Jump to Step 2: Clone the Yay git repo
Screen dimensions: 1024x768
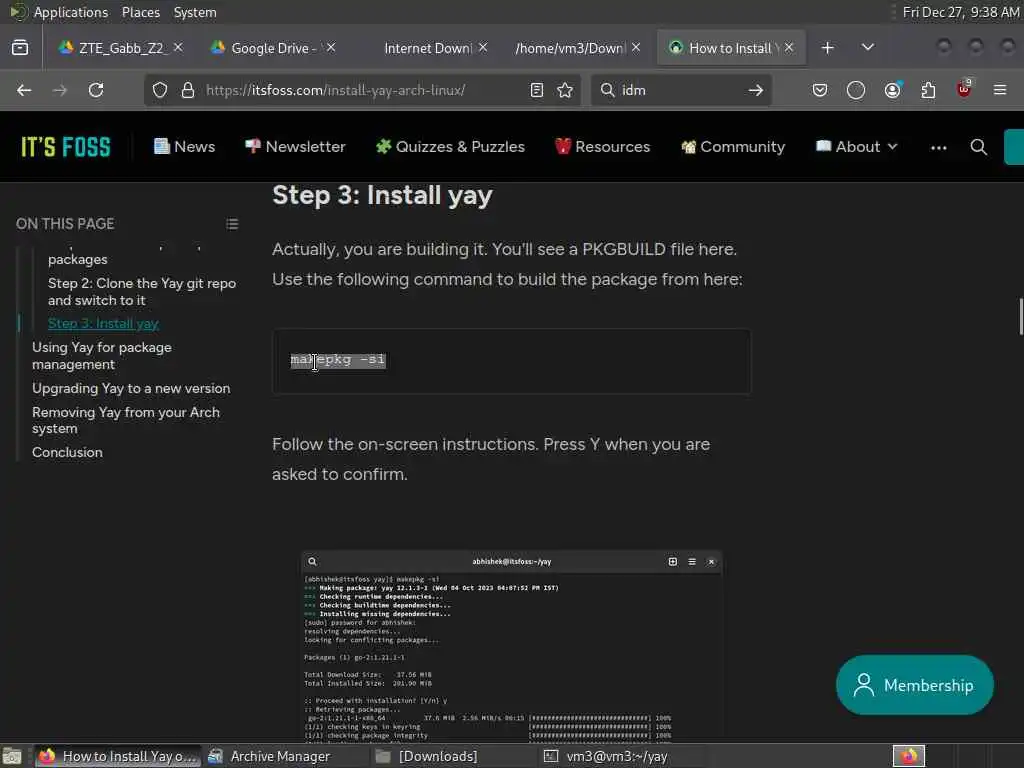[142, 292]
